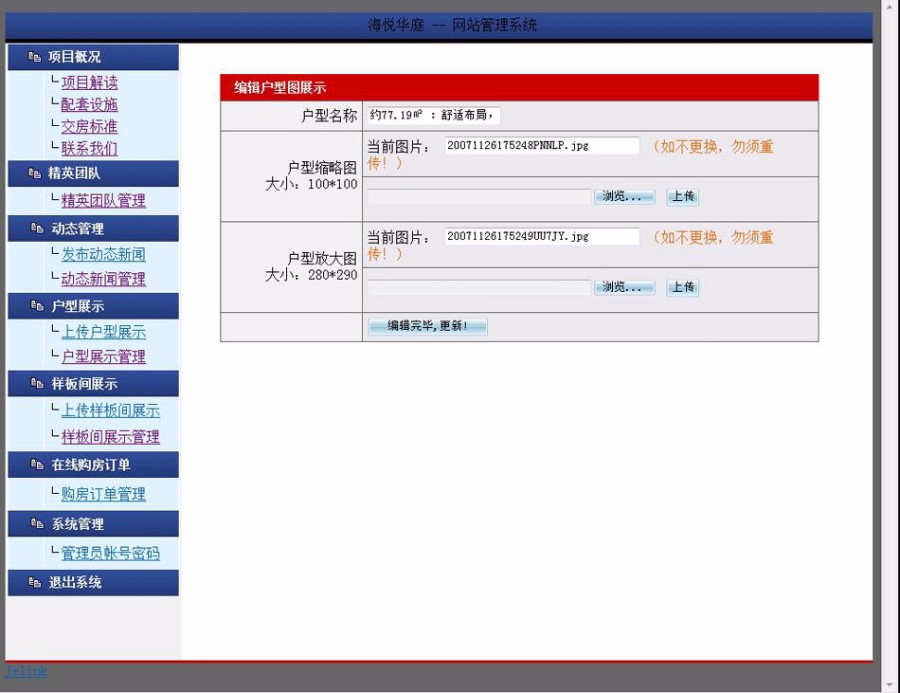The image size is (900, 693).
Task: Click the vertical scrollbar down arrow
Action: (890, 685)
